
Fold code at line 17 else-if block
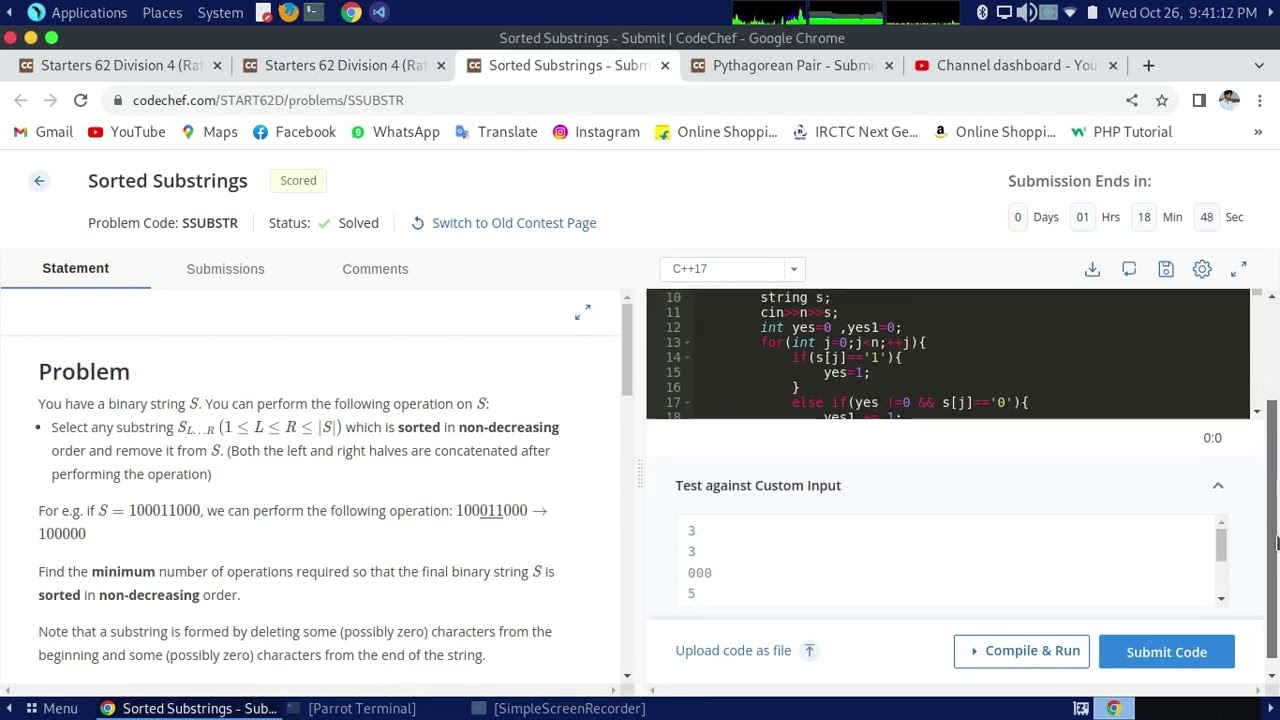click(x=687, y=403)
